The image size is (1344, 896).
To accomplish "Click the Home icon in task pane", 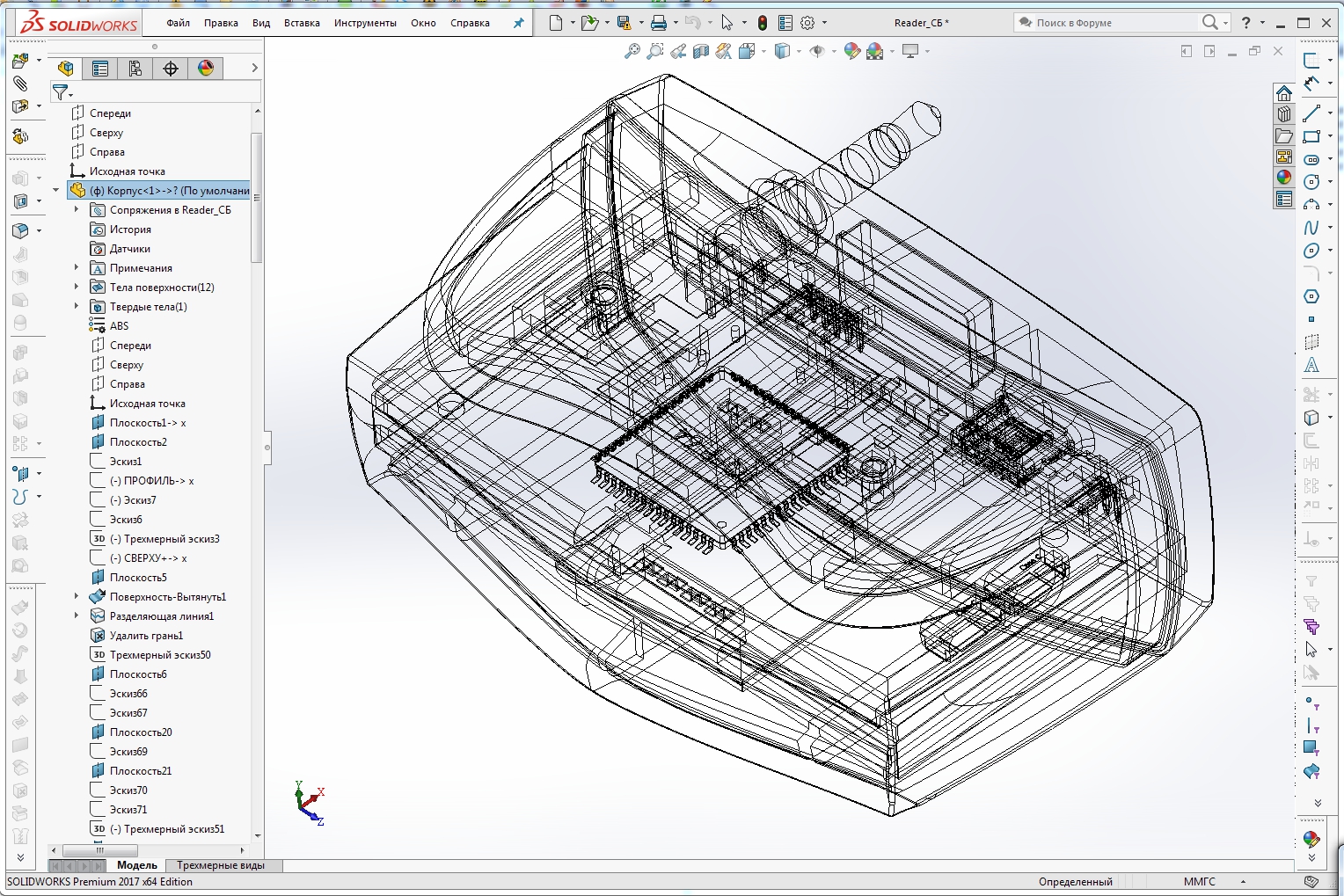I will coord(1284,93).
